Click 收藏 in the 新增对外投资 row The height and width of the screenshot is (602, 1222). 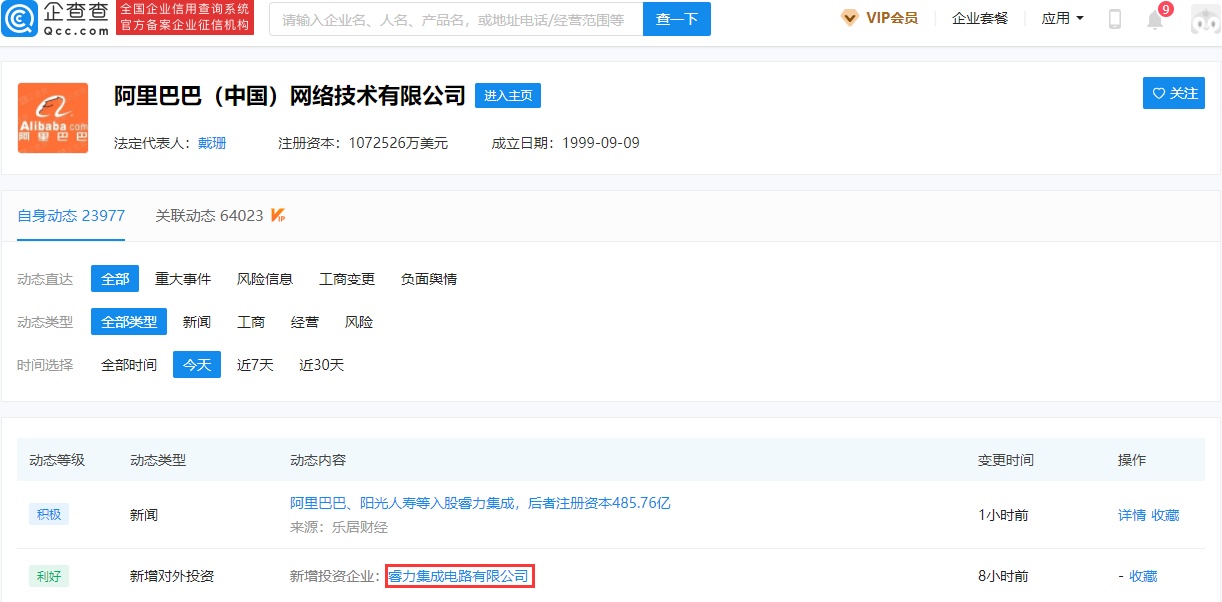[1143, 576]
